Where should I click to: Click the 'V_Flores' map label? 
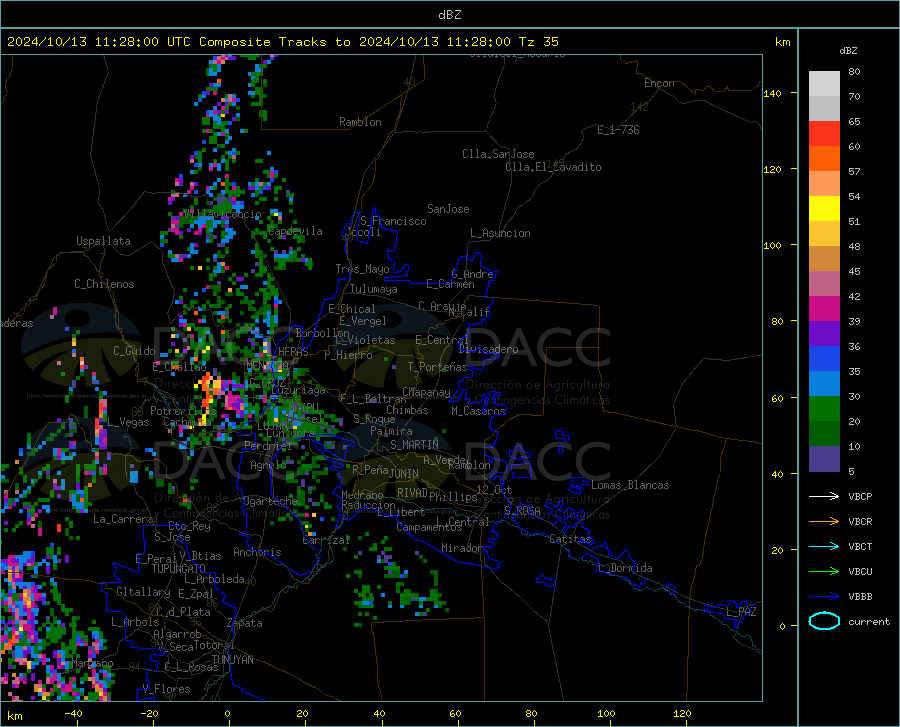tap(166, 689)
